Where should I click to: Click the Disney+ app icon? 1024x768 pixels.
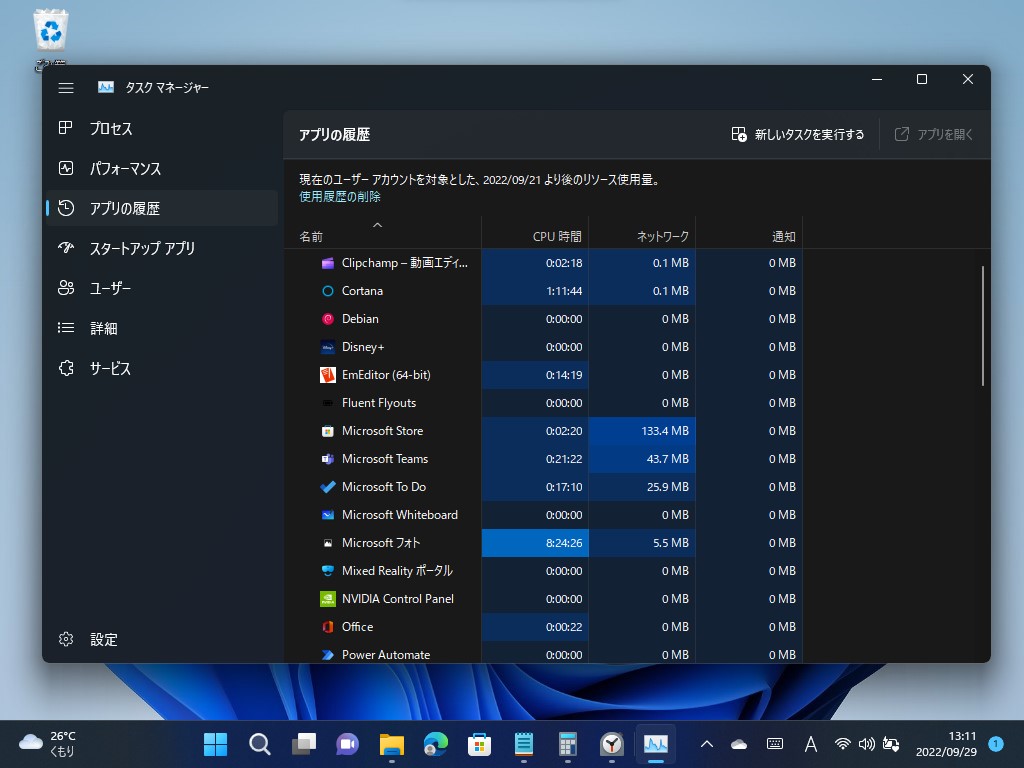click(328, 347)
